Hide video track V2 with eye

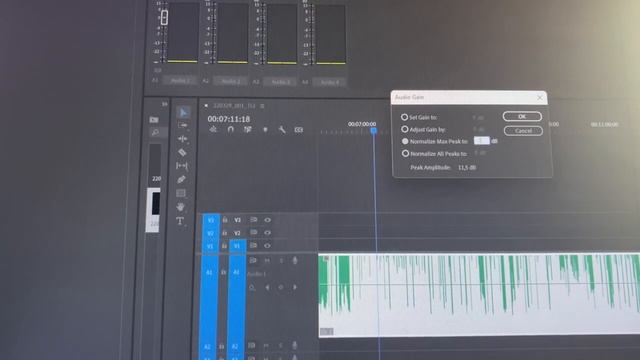click(x=267, y=233)
